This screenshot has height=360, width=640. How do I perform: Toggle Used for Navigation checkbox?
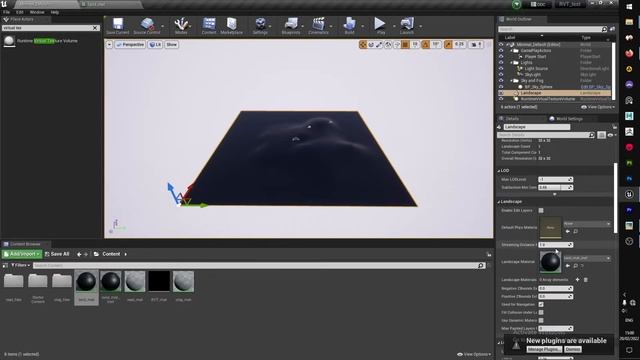541,304
